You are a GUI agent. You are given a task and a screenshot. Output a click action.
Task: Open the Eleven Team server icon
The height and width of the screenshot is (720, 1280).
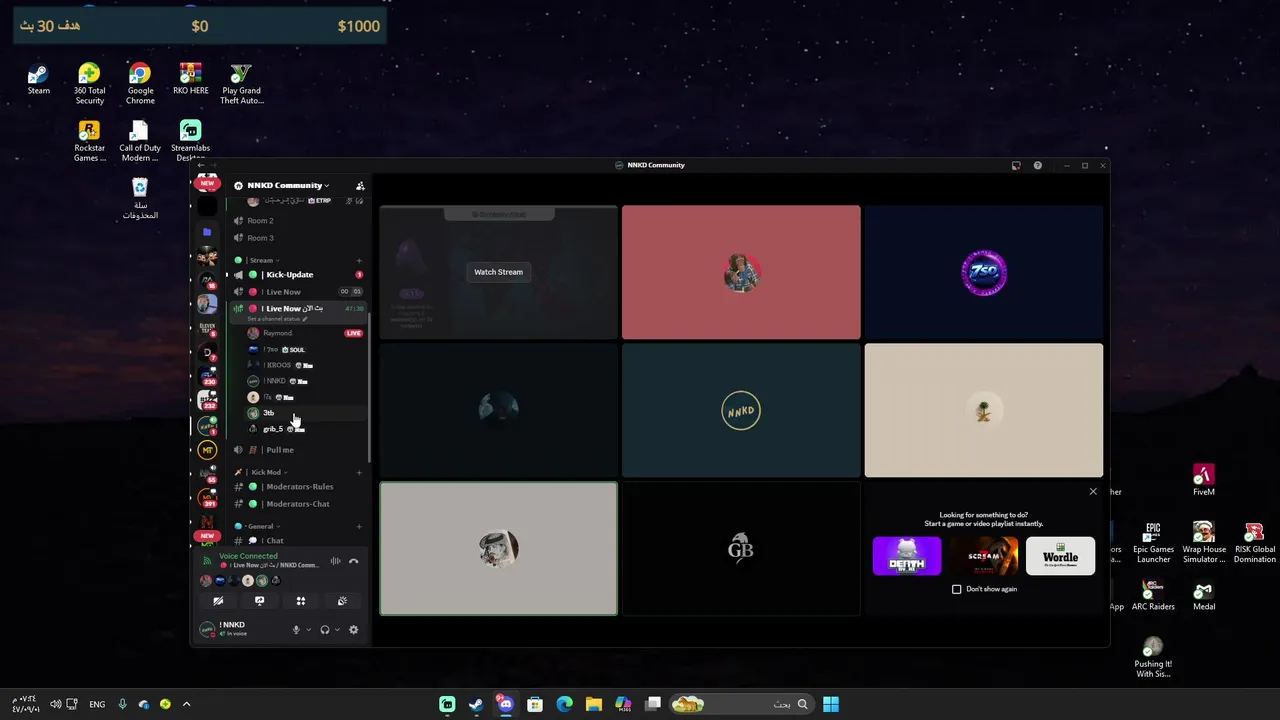tap(207, 328)
